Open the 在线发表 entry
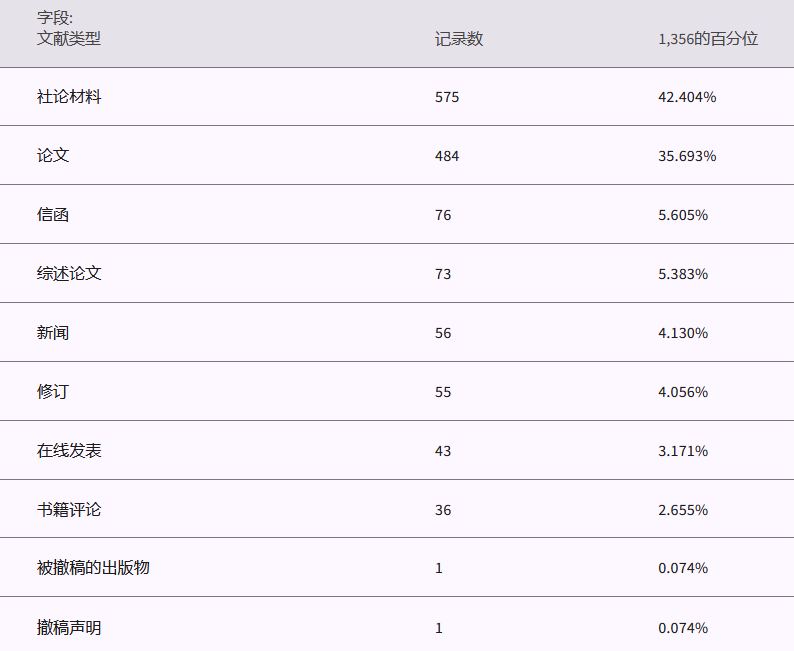The image size is (794, 651). 69,451
